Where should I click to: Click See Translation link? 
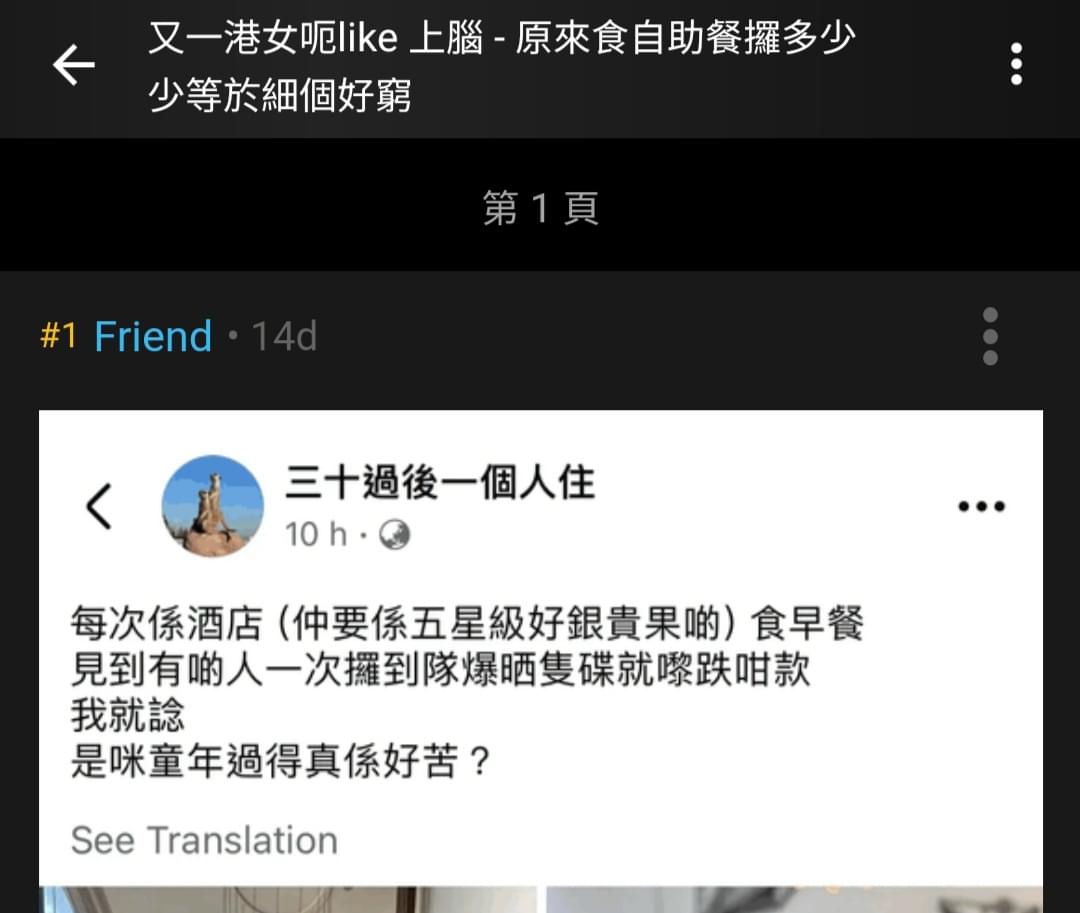[204, 840]
